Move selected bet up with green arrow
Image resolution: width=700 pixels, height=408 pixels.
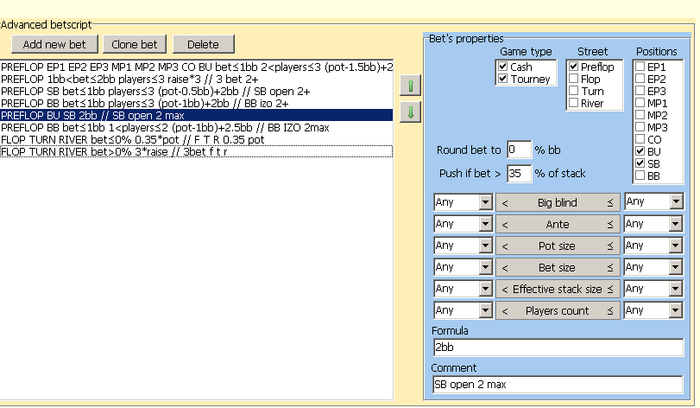410,85
